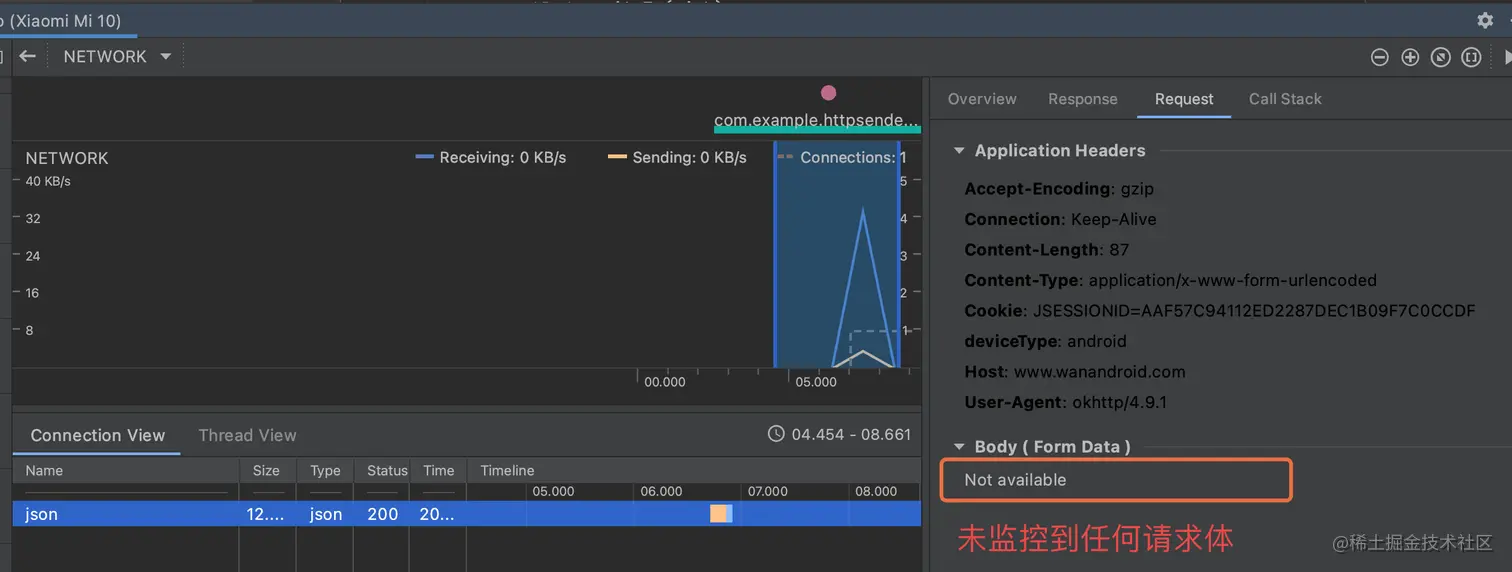Click the Not available body text
The image size is (1512, 572).
point(1015,480)
